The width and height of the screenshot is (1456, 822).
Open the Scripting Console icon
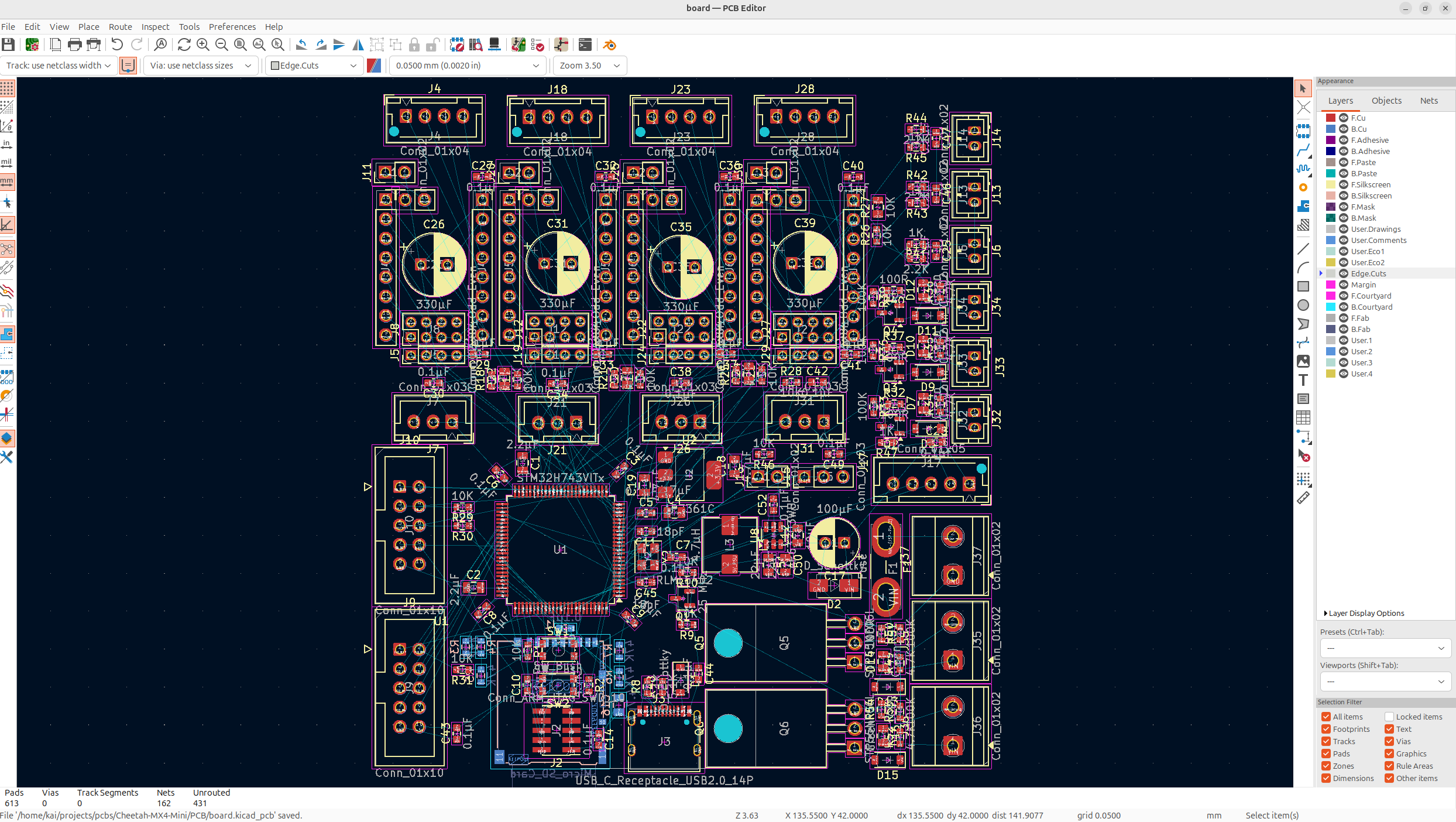(x=585, y=45)
